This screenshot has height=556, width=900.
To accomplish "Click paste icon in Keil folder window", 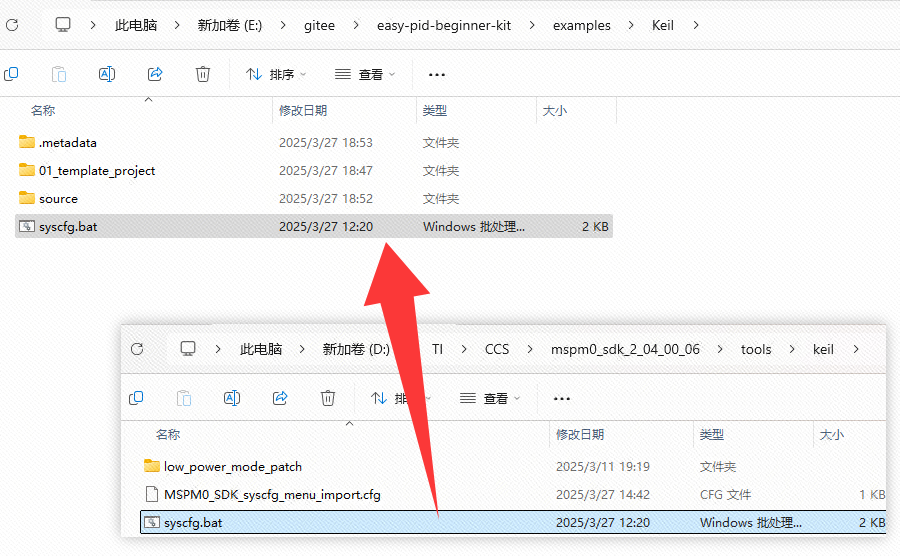I will coord(59,74).
